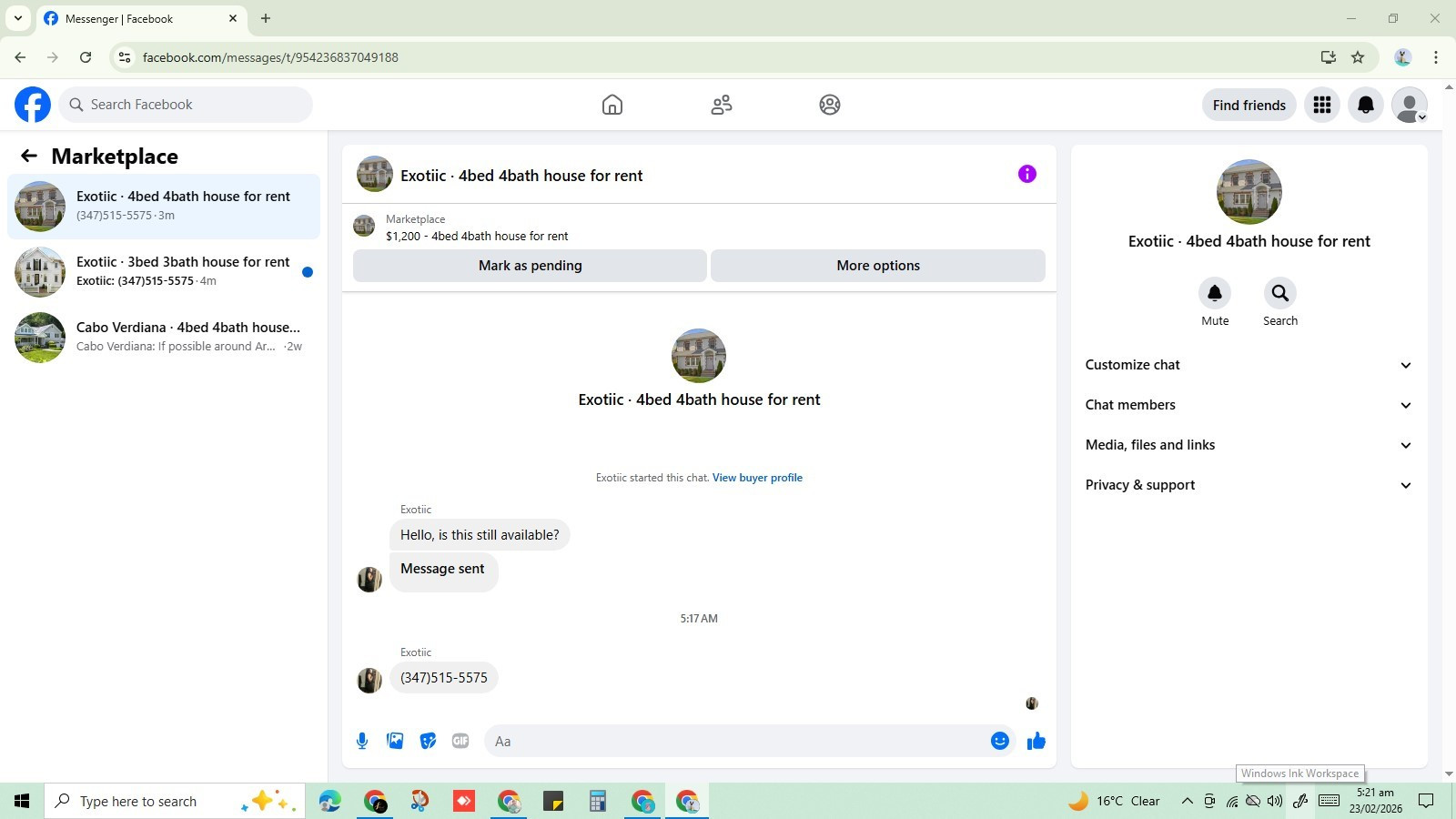Open the tab search dropdown arrow

[18, 18]
